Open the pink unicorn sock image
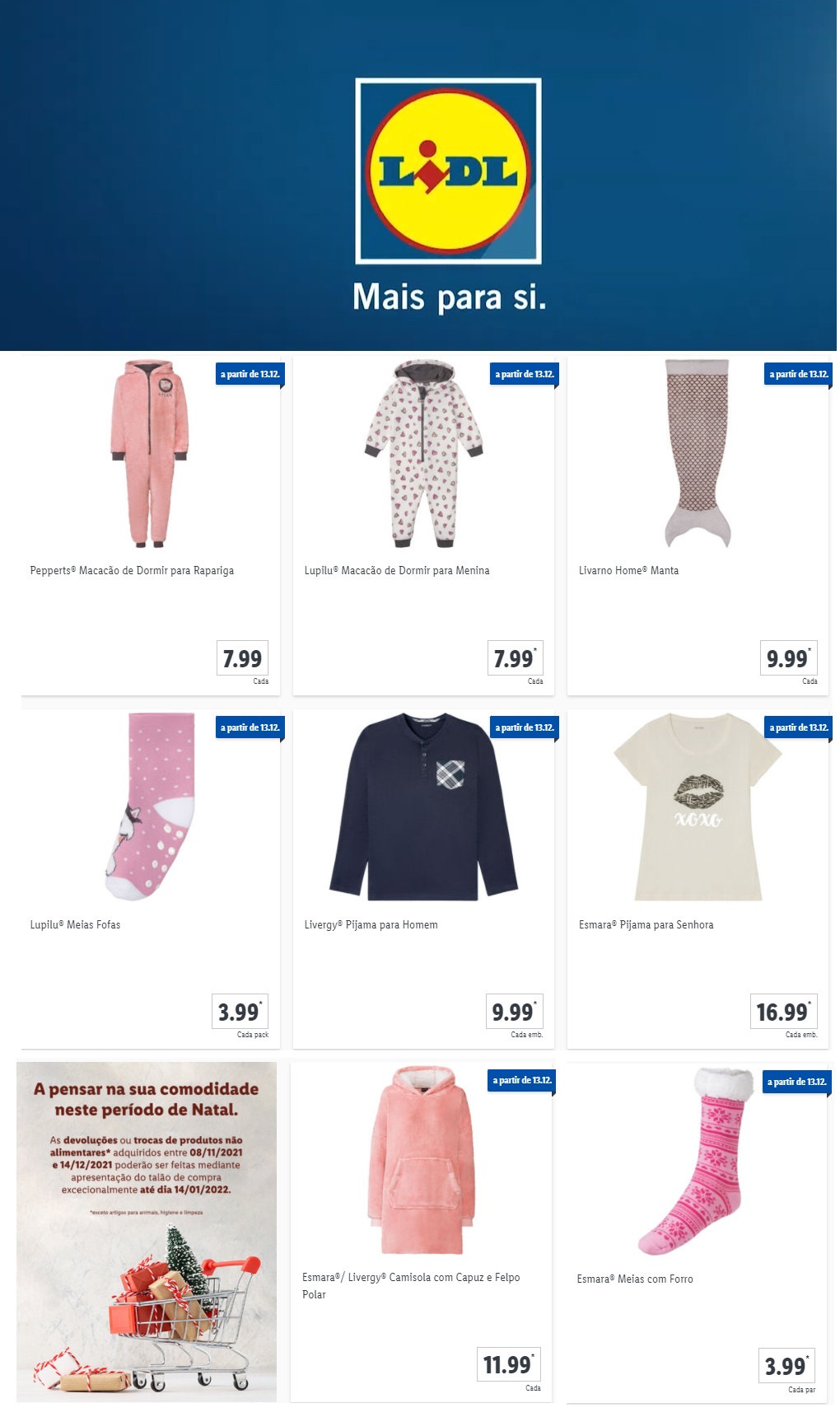The image size is (840, 1417). [x=150, y=807]
